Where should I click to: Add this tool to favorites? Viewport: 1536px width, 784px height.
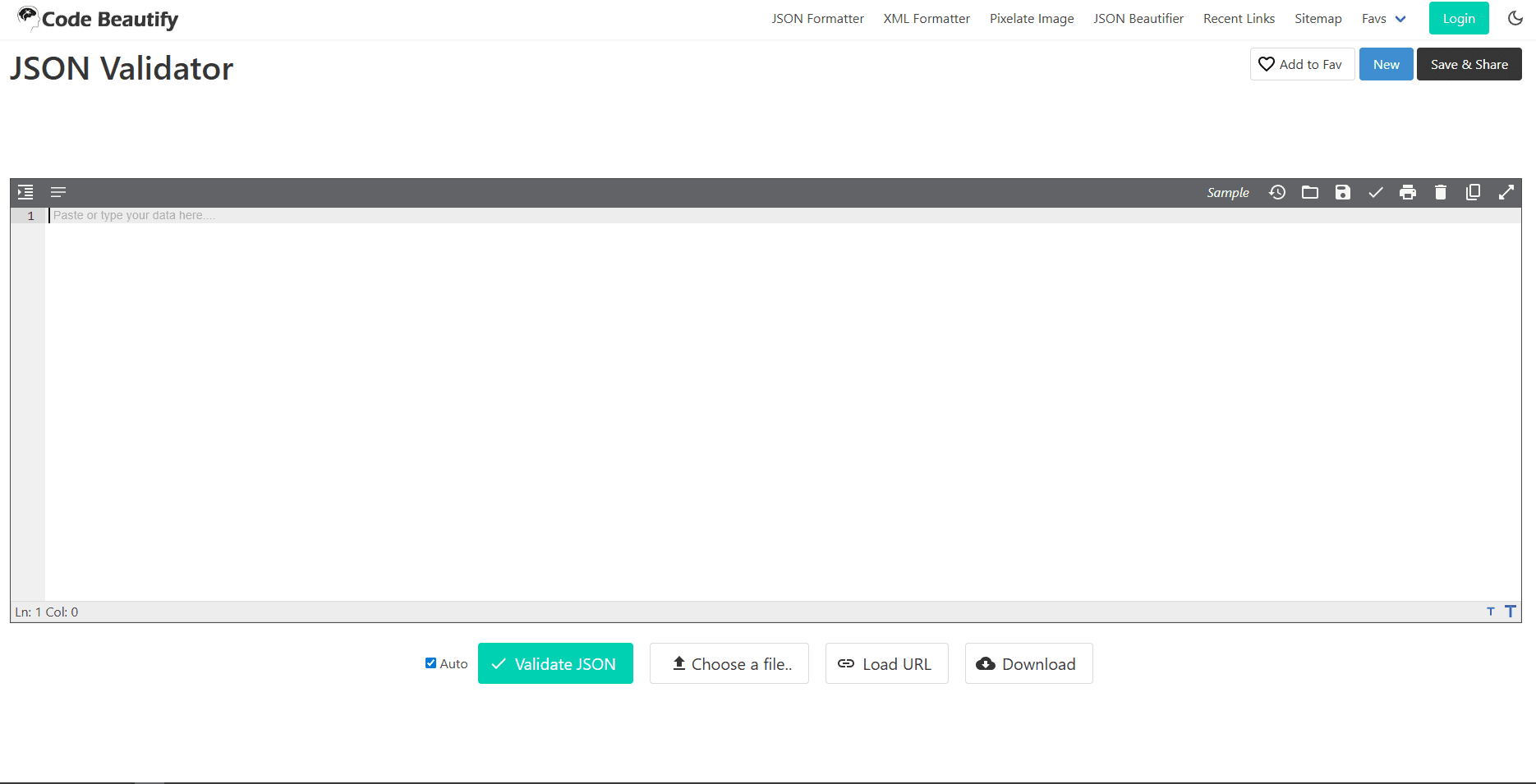[x=1302, y=63]
